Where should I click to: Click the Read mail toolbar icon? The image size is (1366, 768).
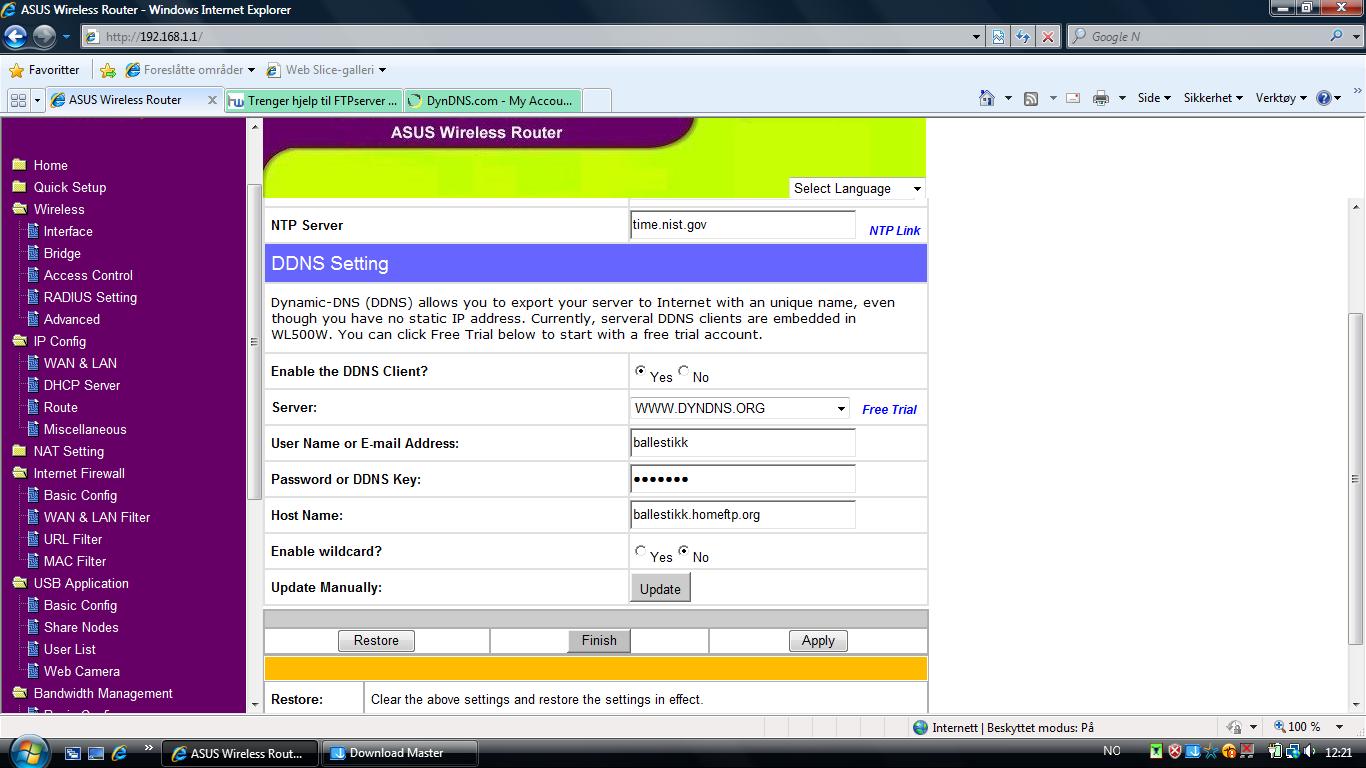(x=1073, y=98)
